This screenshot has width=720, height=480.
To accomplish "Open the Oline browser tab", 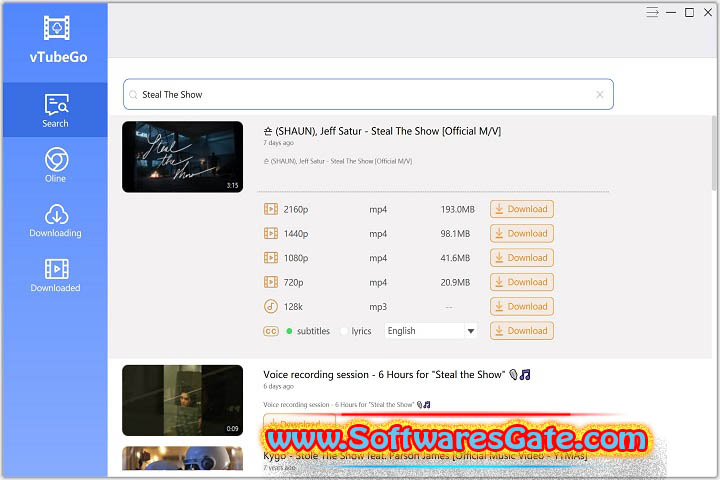I will click(56, 165).
